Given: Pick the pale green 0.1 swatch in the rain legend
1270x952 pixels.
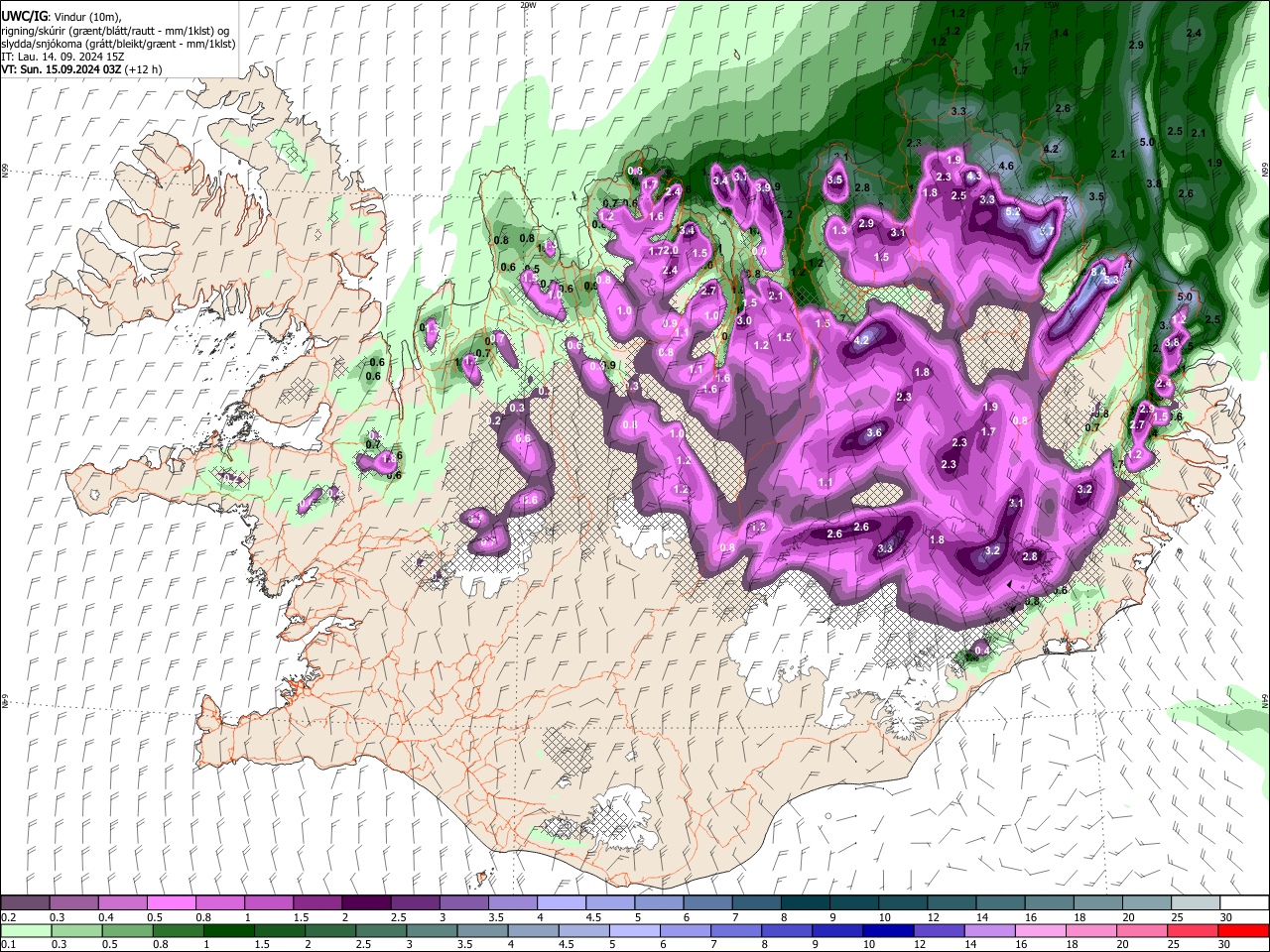Looking at the screenshot, I should pyautogui.click(x=26, y=930).
